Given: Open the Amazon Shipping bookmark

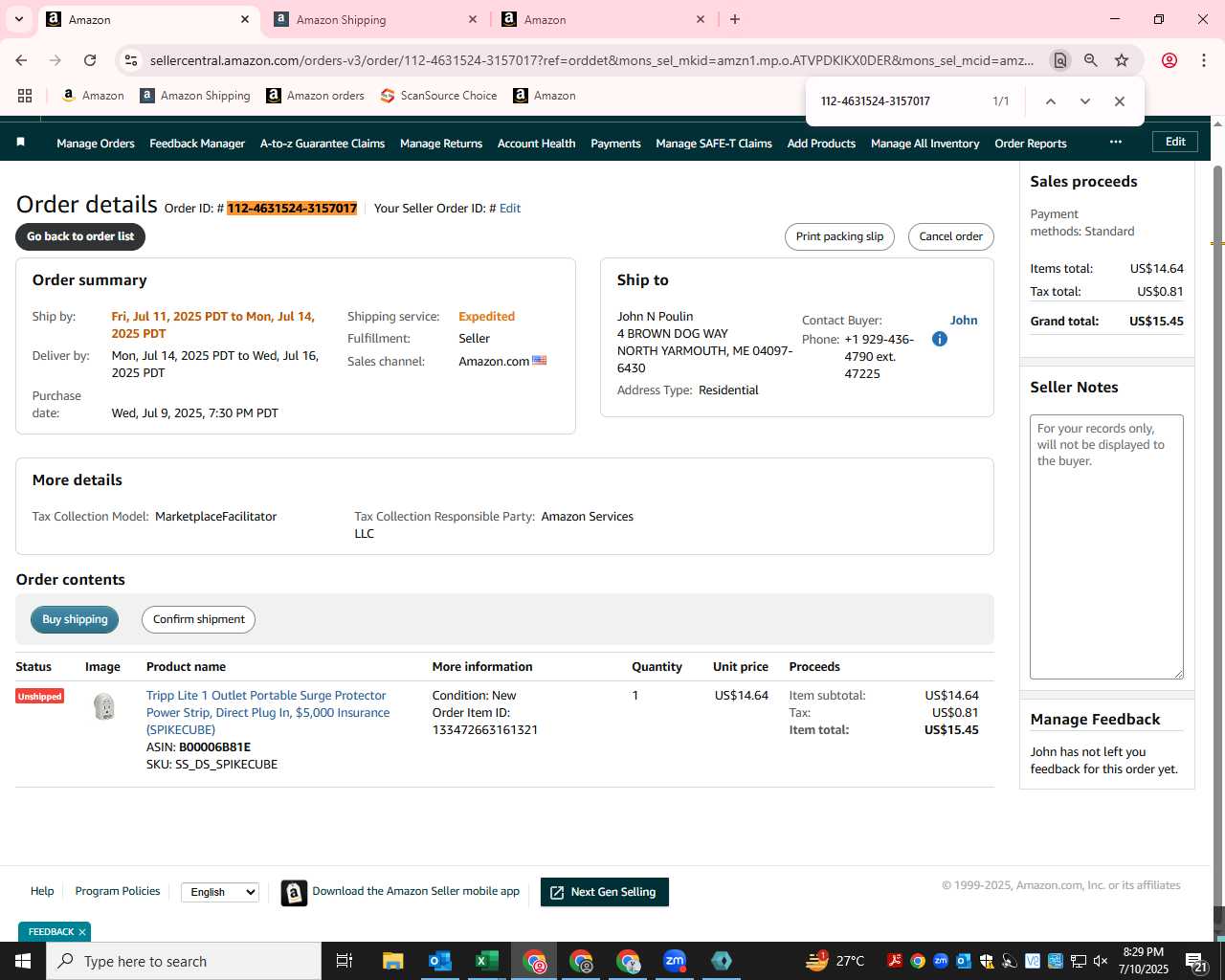Looking at the screenshot, I should click(x=195, y=96).
